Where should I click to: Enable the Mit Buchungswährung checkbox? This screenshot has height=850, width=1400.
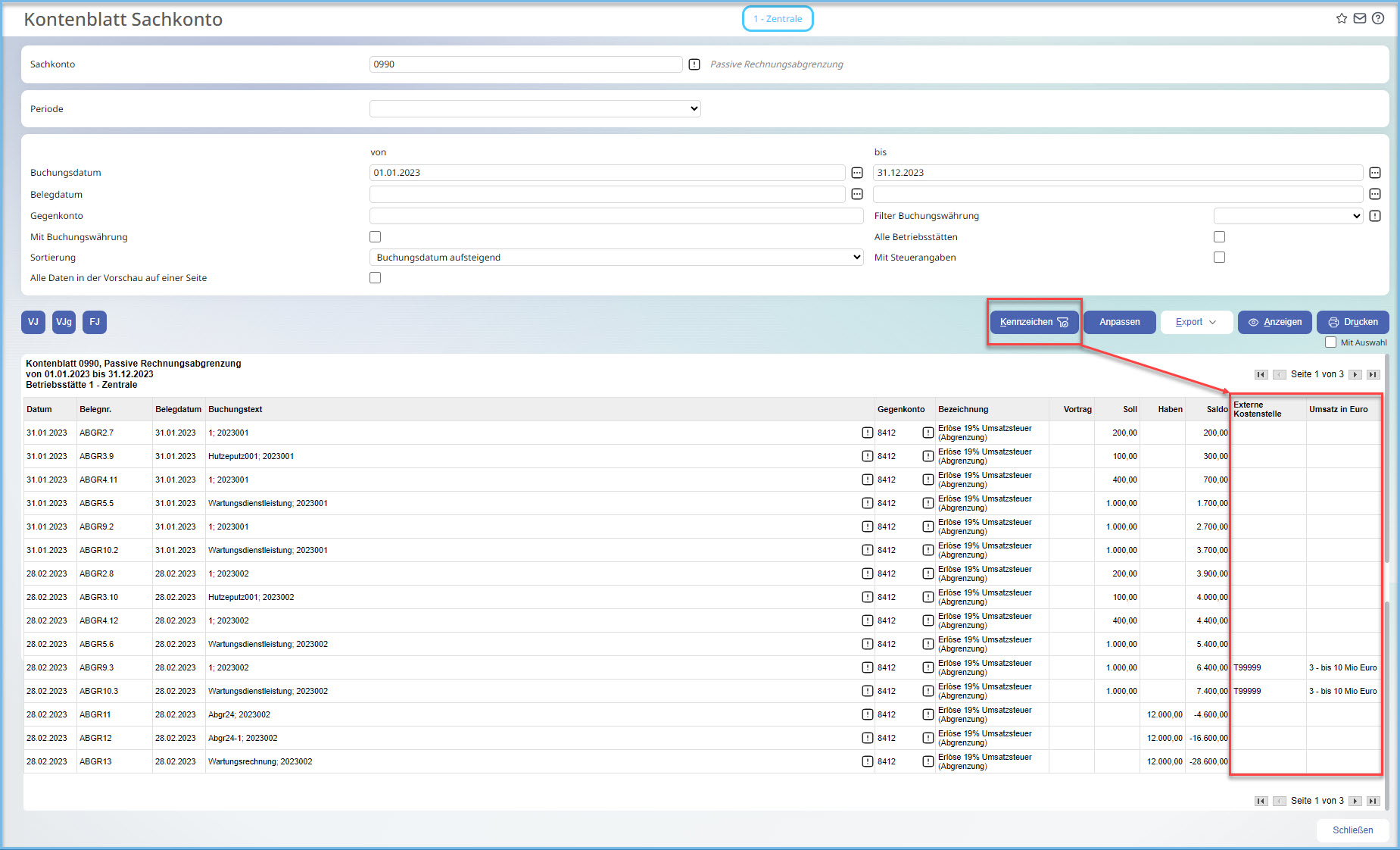376,237
